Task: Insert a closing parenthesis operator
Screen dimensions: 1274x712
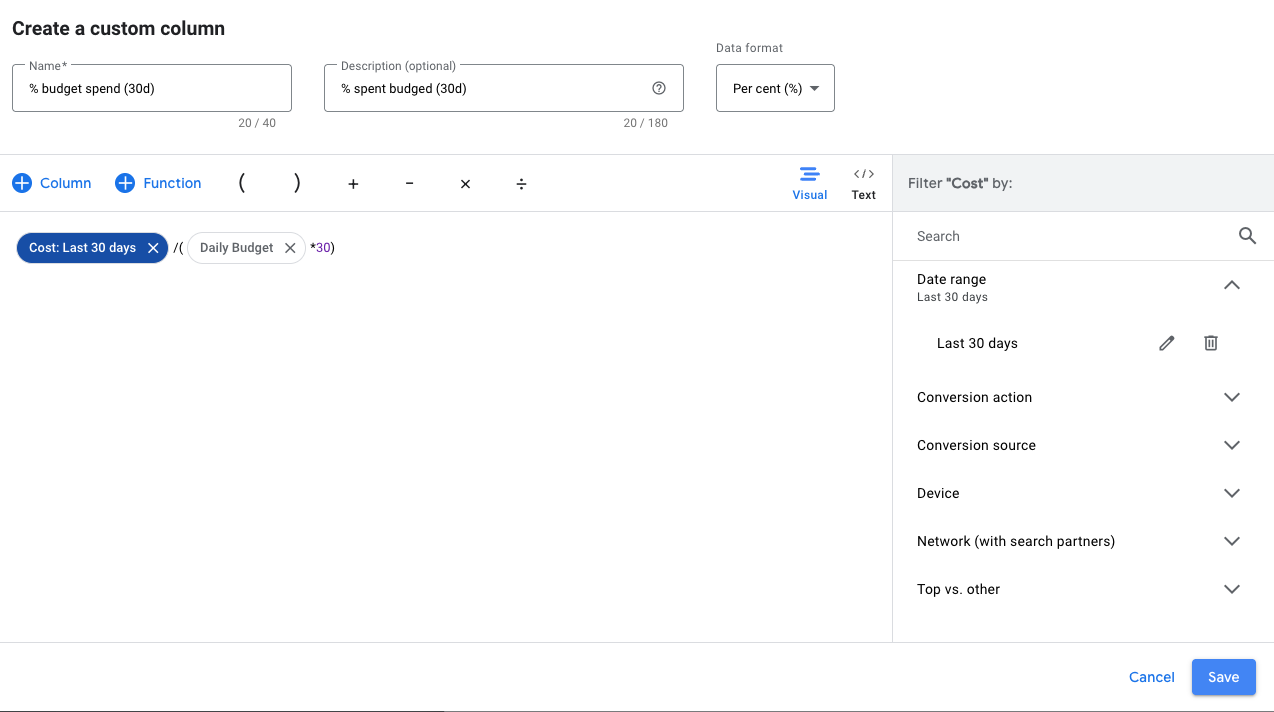Action: [x=297, y=183]
